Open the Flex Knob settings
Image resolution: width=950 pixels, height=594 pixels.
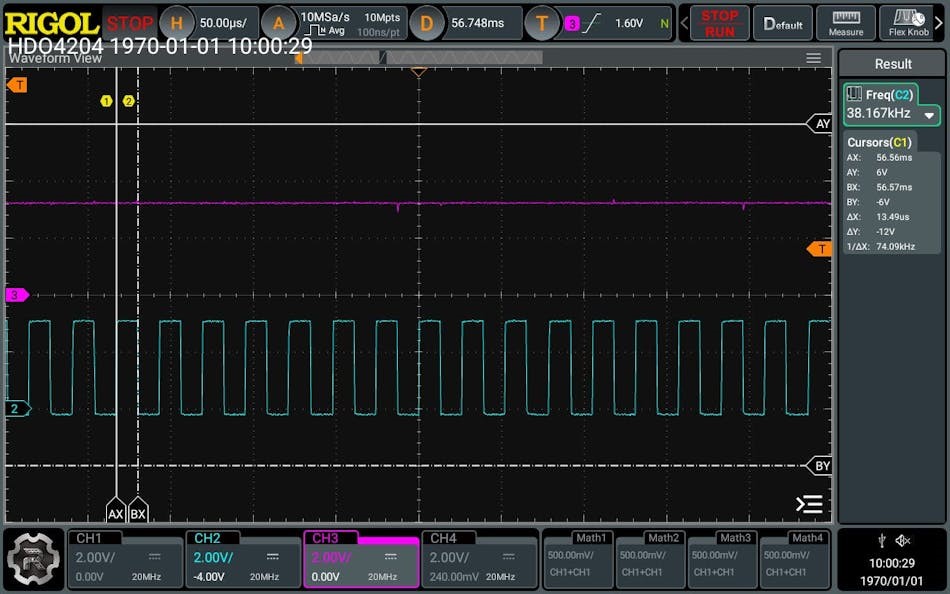[x=910, y=22]
